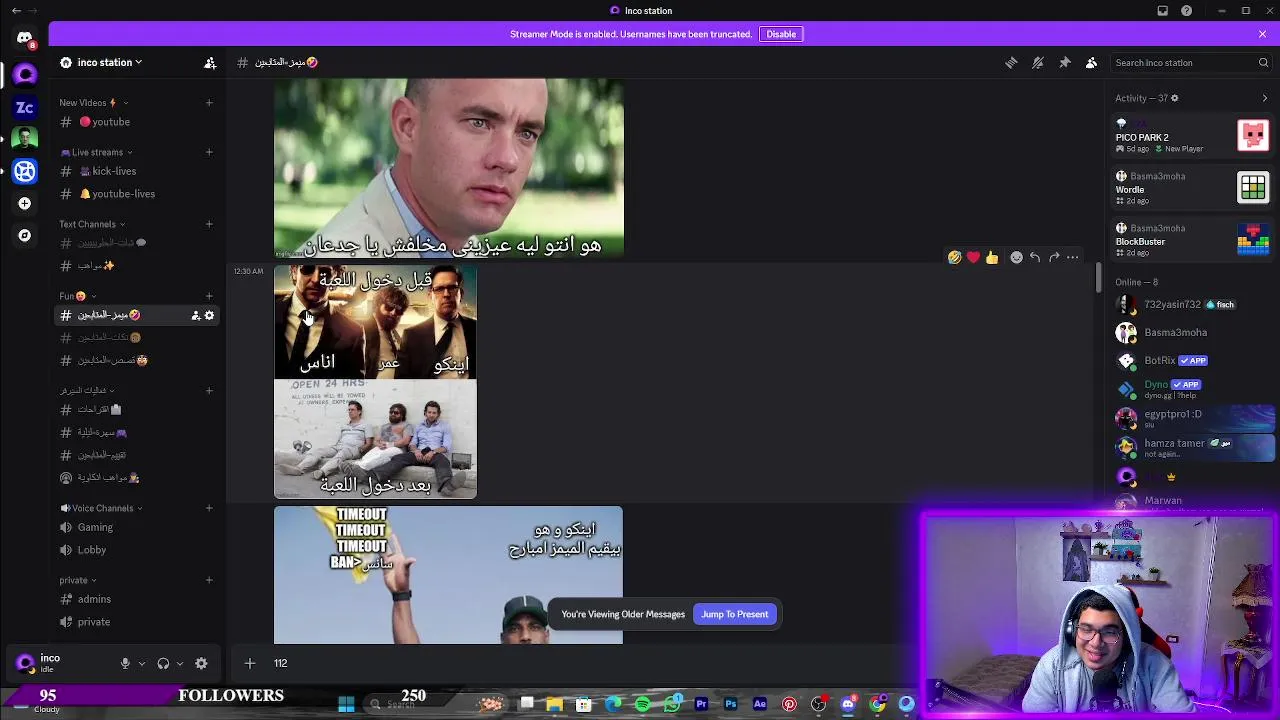Viewport: 1280px width, 720px height.
Task: React with laughing emoji
Action: (955, 258)
